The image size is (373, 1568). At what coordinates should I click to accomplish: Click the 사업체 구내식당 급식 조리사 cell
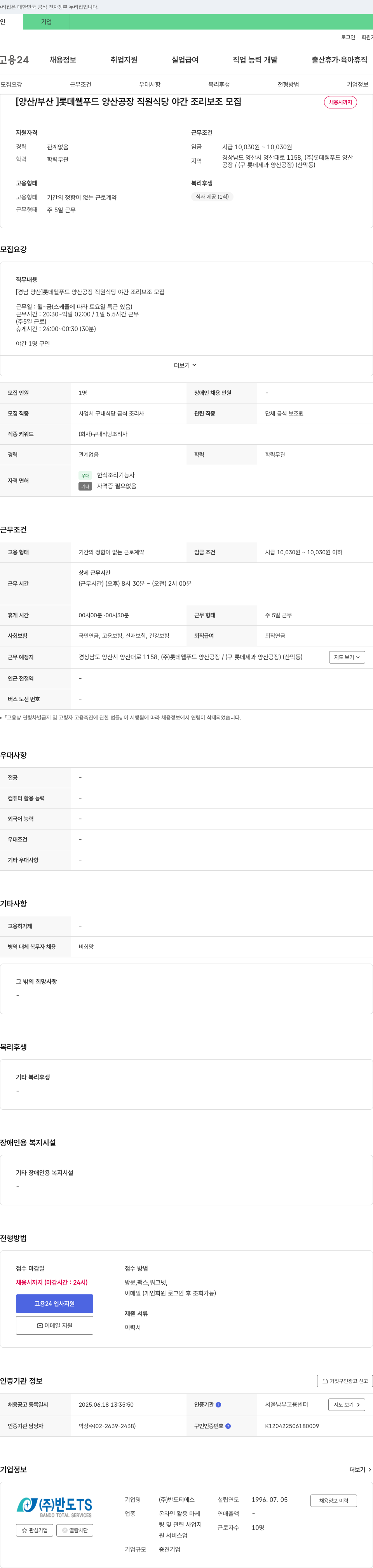112,413
